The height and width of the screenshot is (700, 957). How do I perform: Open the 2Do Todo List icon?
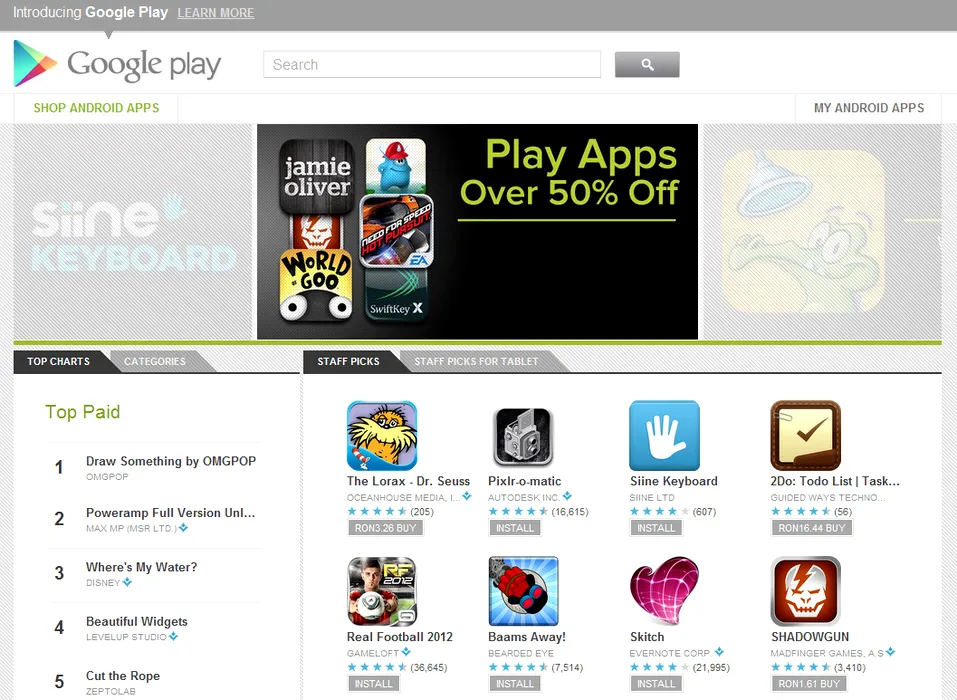[806, 435]
